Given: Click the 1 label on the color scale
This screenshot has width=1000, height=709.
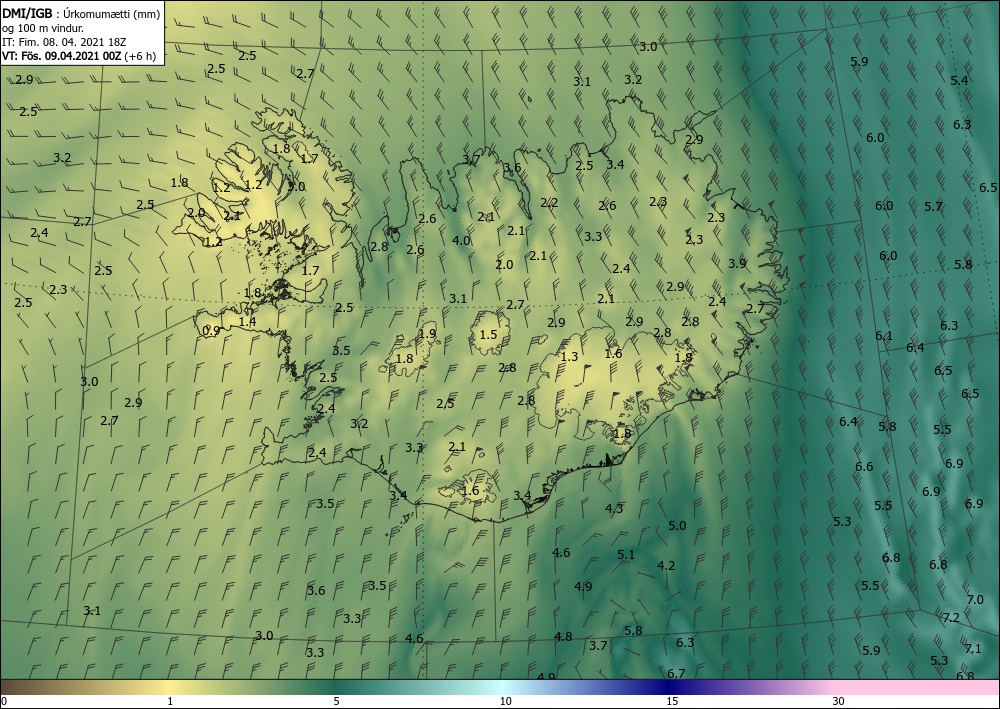Looking at the screenshot, I should [170, 702].
